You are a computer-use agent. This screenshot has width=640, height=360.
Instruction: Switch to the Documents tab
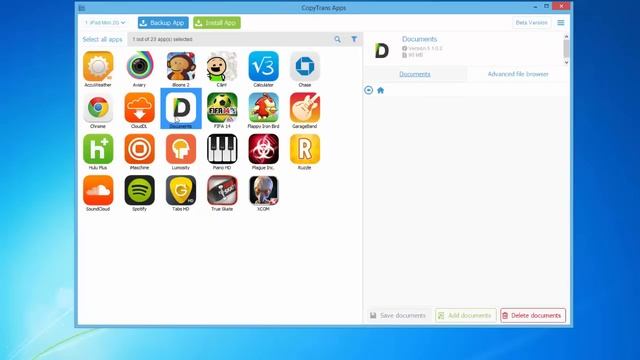click(x=415, y=74)
